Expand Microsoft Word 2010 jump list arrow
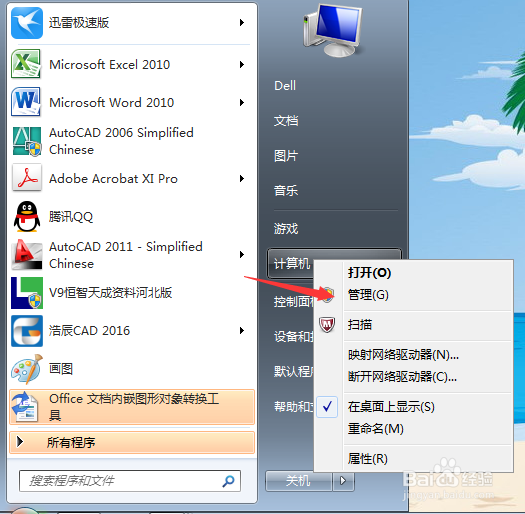 (242, 102)
